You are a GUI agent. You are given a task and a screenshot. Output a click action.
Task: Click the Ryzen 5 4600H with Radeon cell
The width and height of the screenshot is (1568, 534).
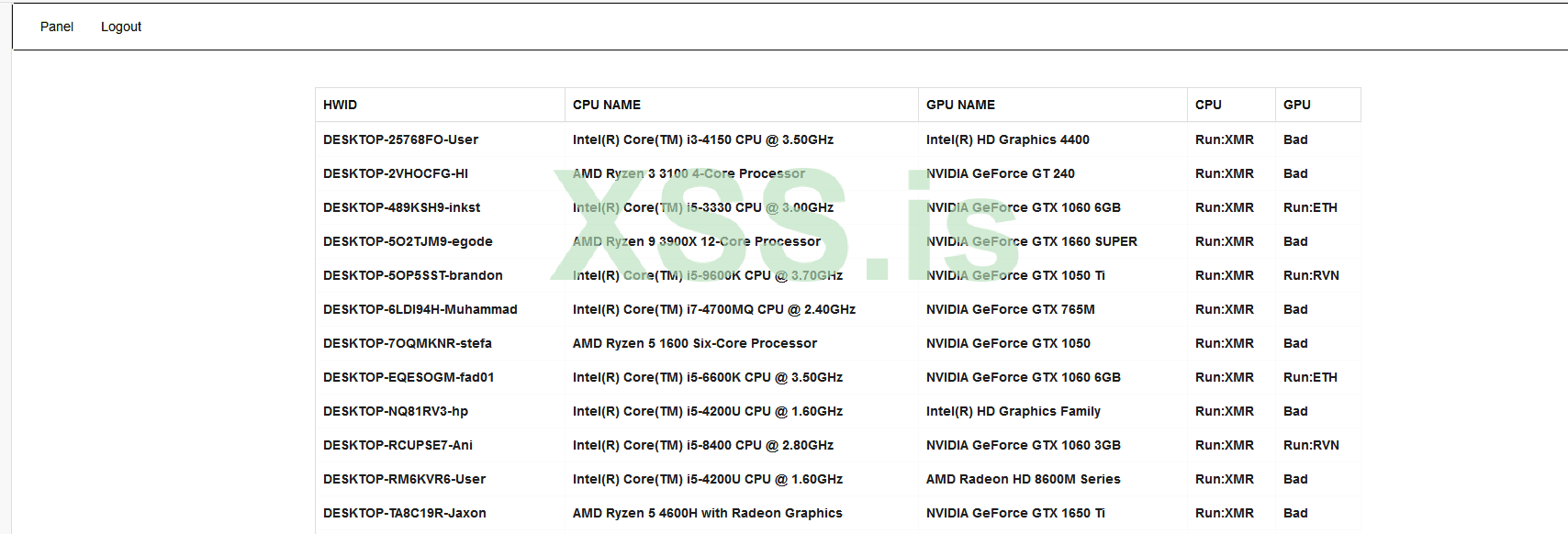pyautogui.click(x=708, y=513)
